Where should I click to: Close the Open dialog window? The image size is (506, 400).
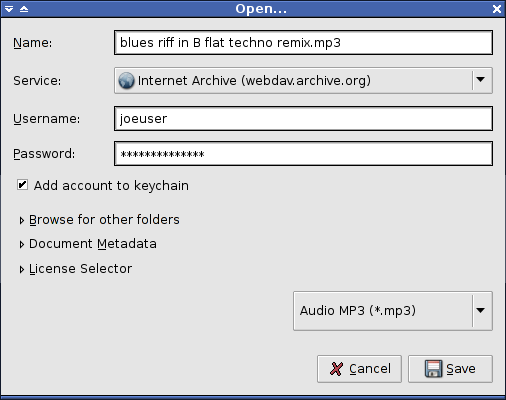pyautogui.click(x=497, y=9)
